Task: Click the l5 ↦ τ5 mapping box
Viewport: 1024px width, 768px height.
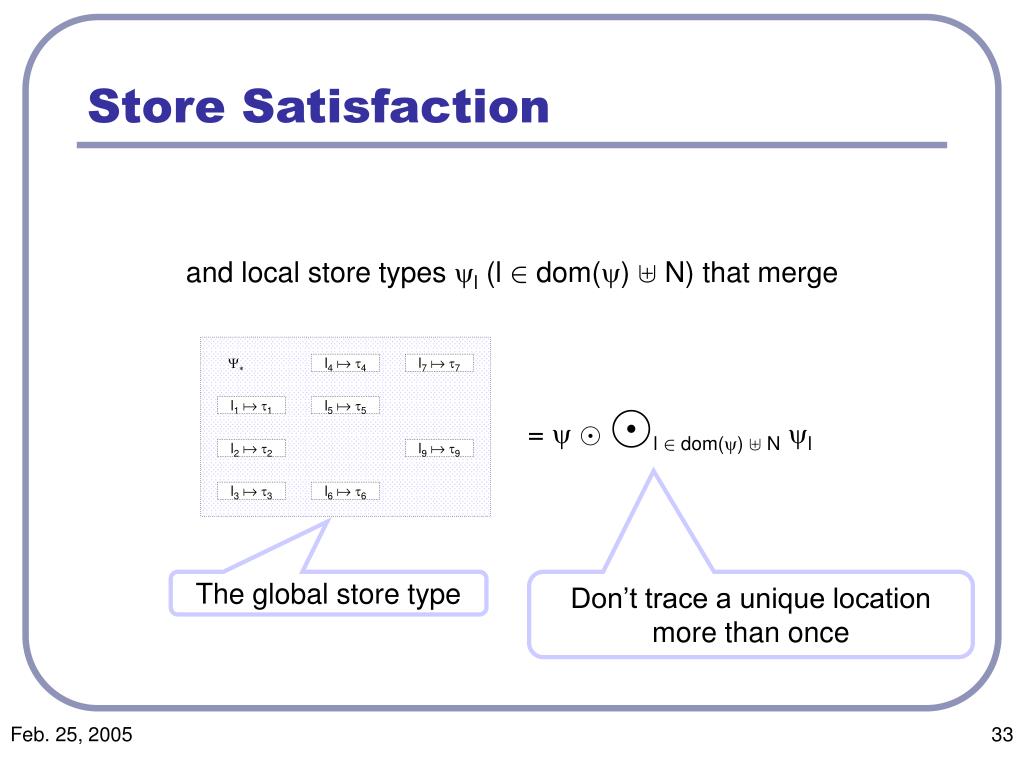Action: [x=345, y=406]
